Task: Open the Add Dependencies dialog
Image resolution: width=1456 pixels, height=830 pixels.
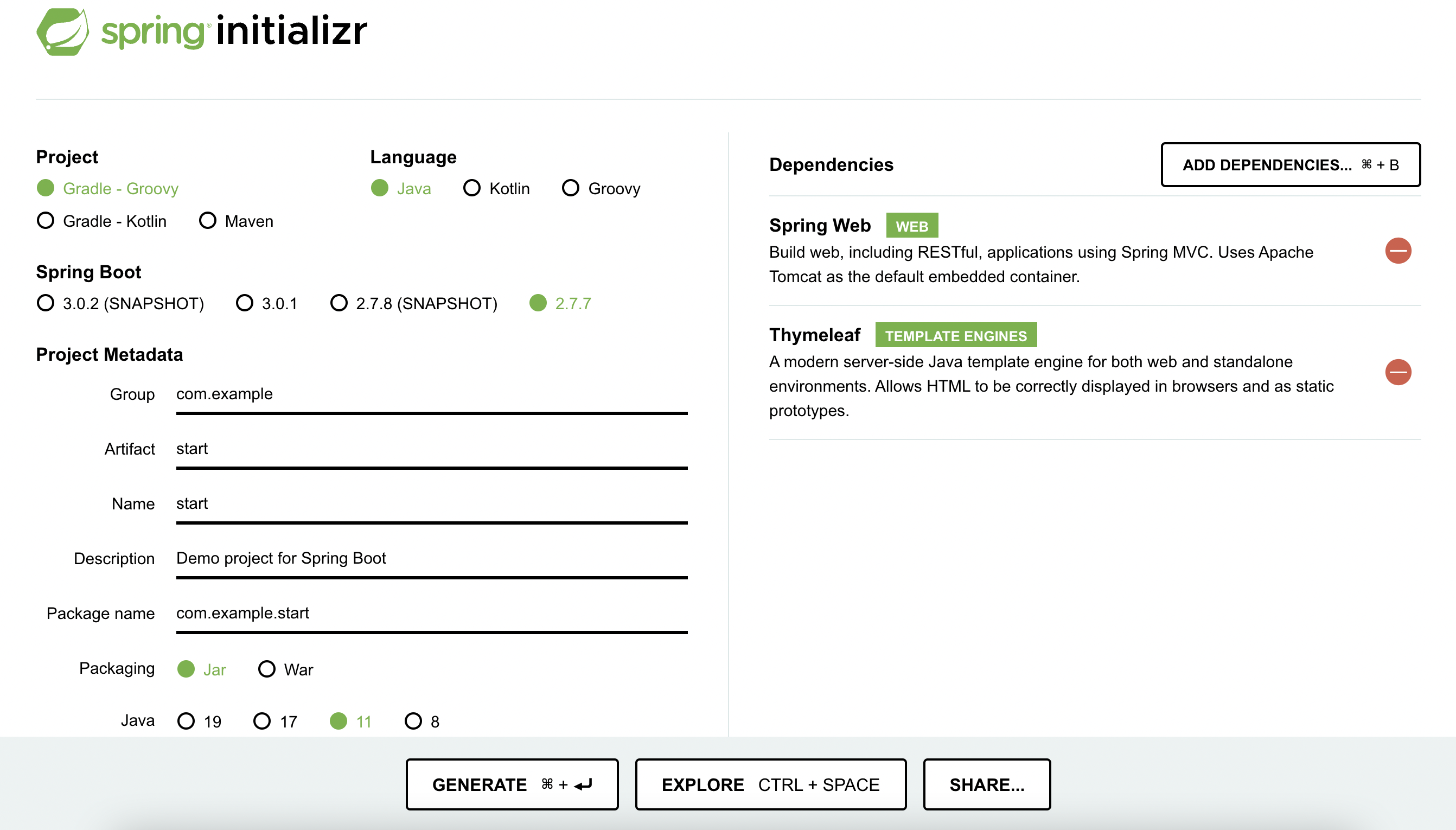Action: coord(1290,165)
